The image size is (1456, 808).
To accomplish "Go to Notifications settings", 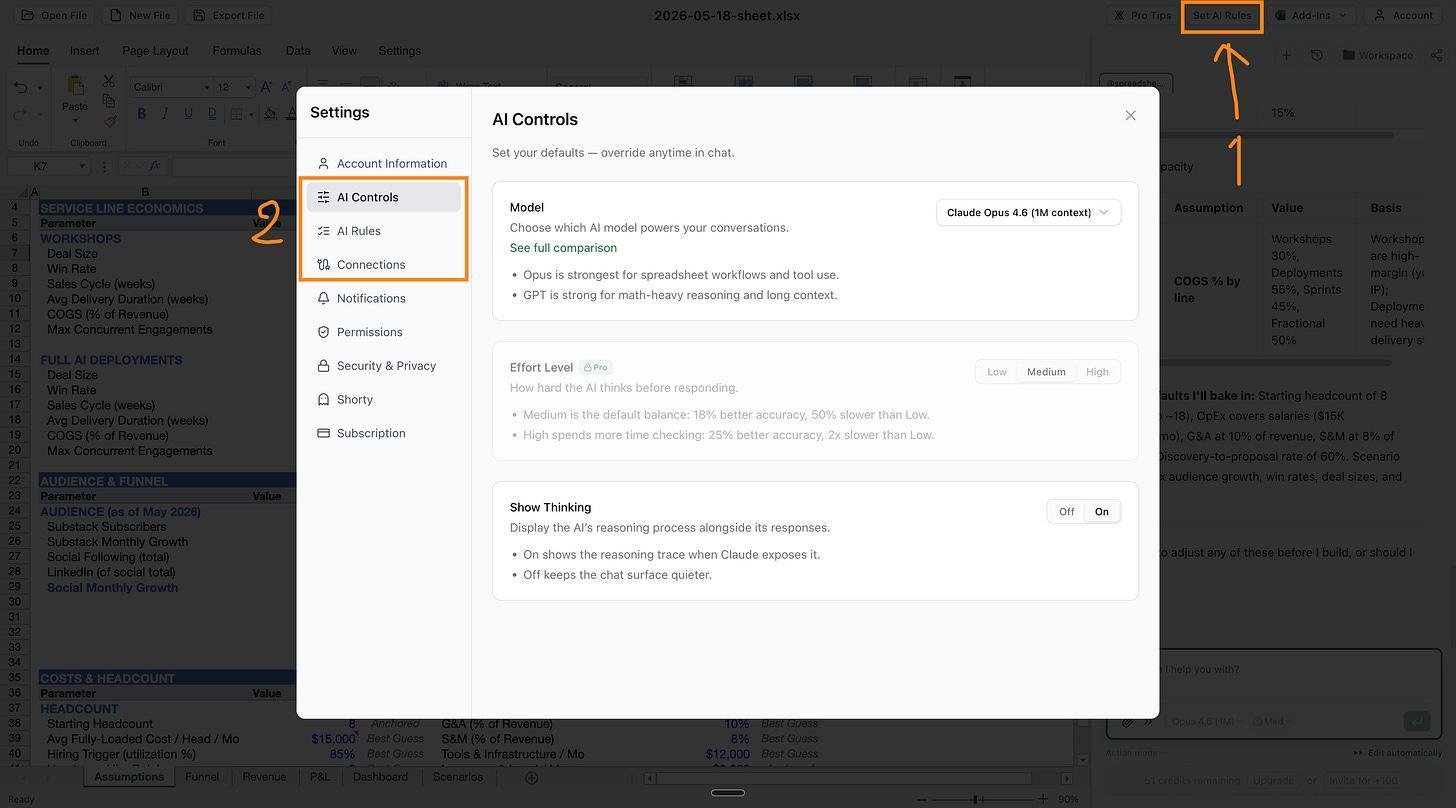I will [x=384, y=298].
